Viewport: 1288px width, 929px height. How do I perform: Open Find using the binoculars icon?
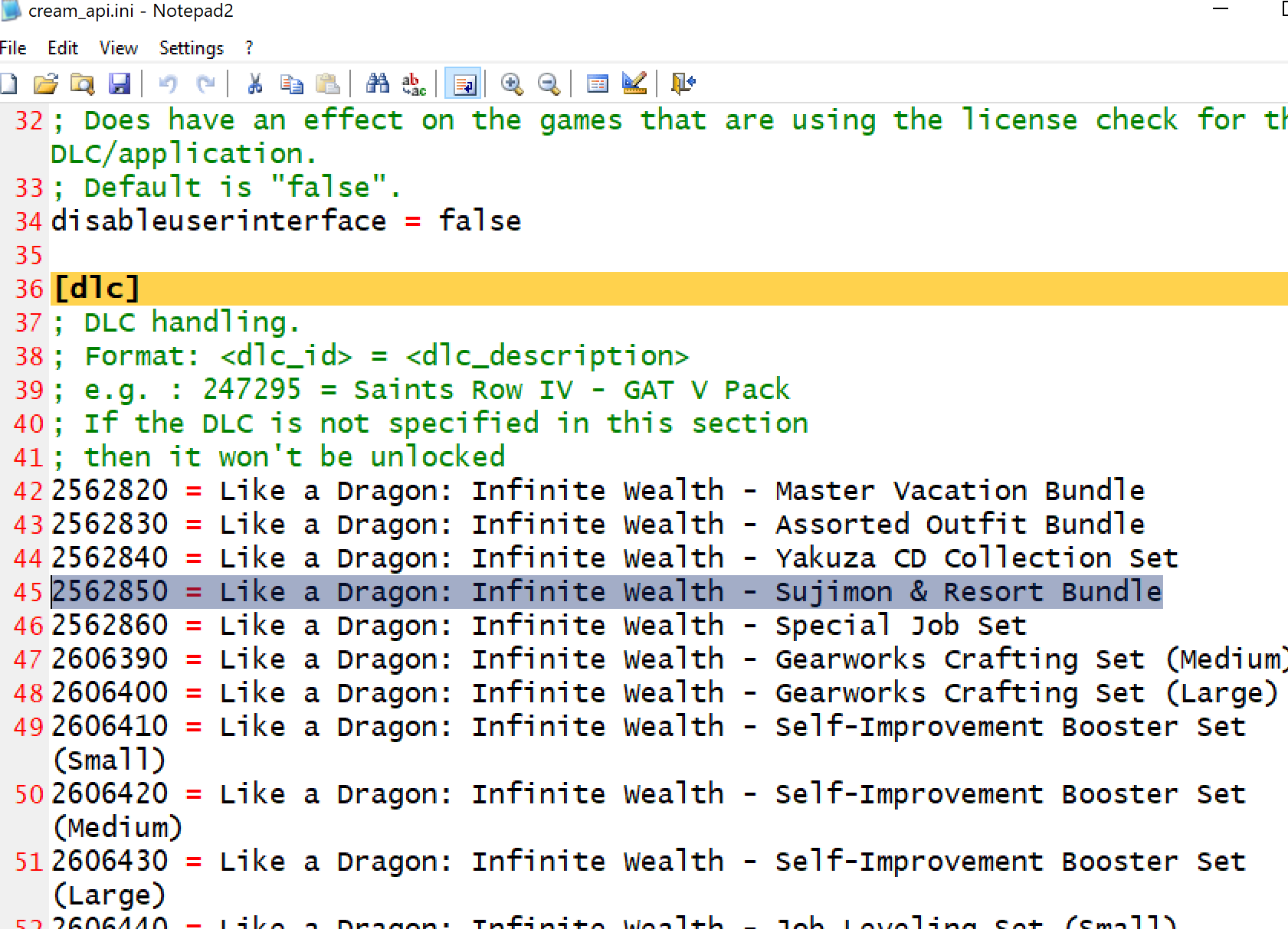pyautogui.click(x=377, y=83)
